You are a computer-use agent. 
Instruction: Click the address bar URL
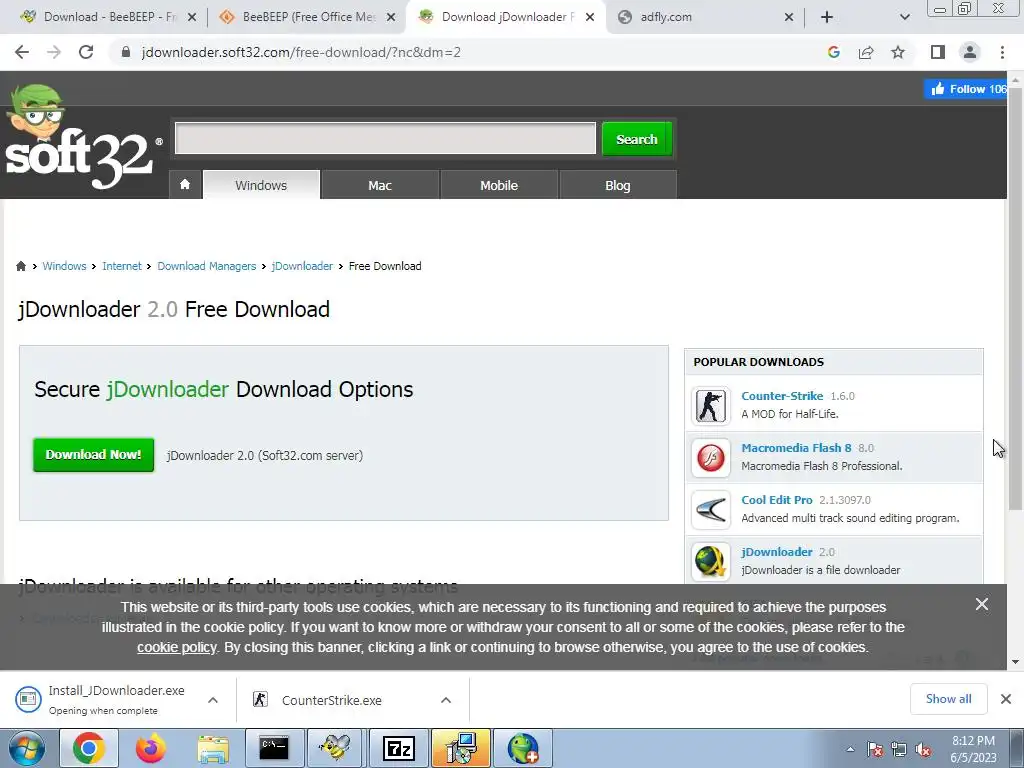point(301,52)
